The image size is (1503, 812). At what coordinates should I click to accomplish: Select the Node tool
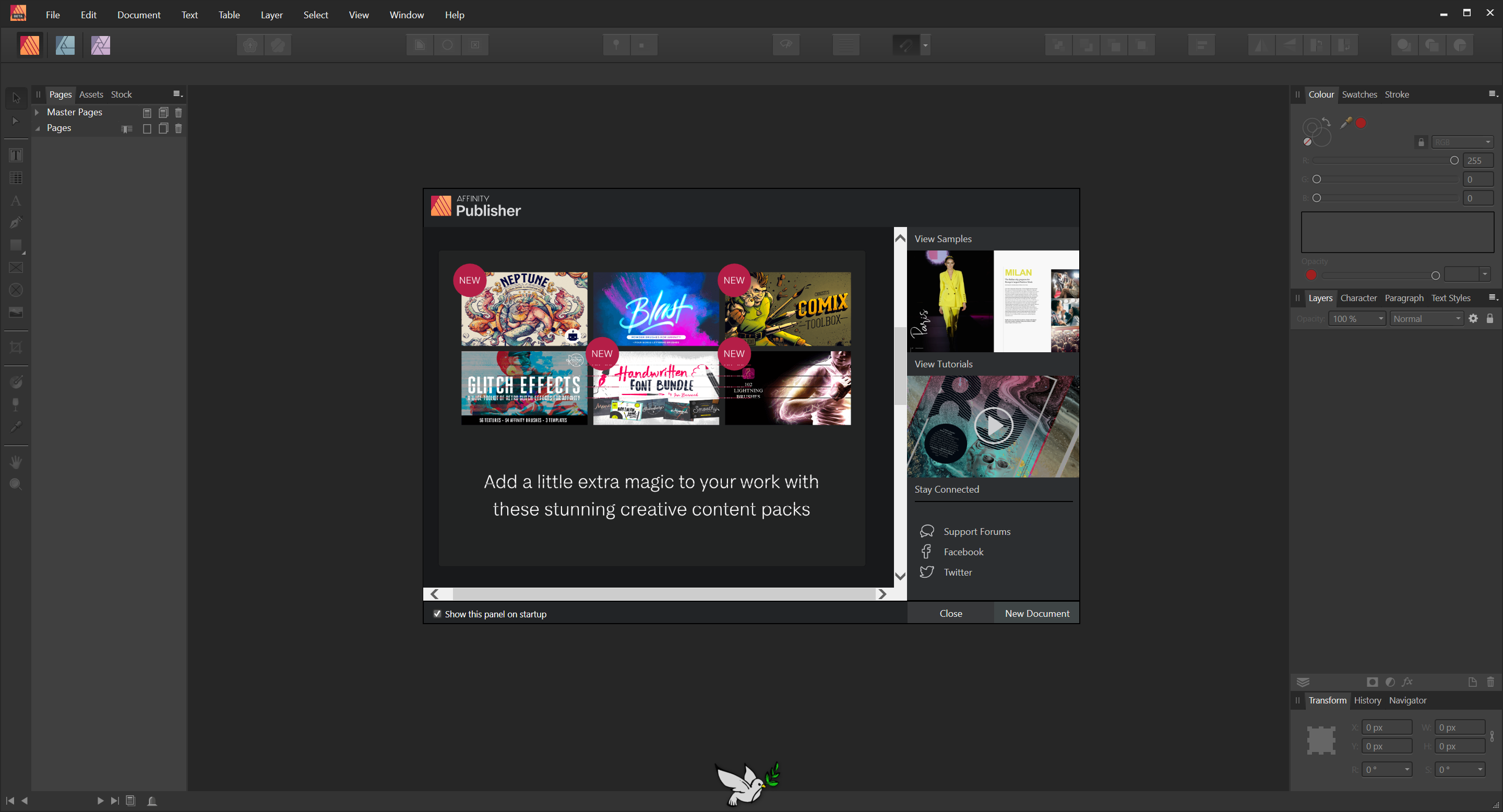(x=16, y=121)
